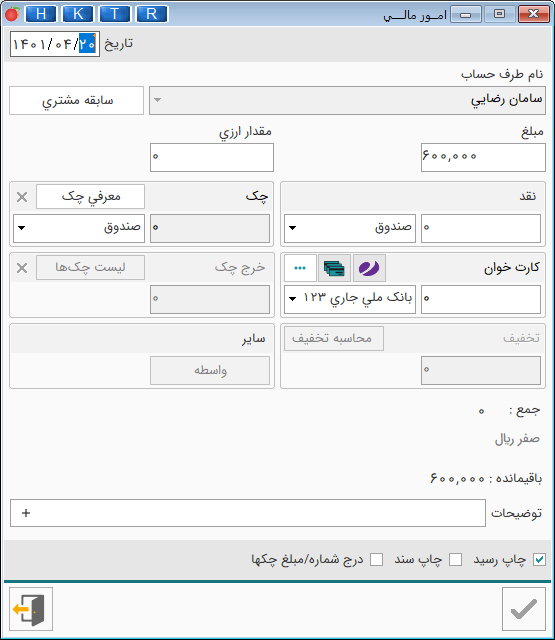Expand the صندوق dropdown under نقد
Image resolution: width=555 pixels, height=640 pixels.
[350, 228]
